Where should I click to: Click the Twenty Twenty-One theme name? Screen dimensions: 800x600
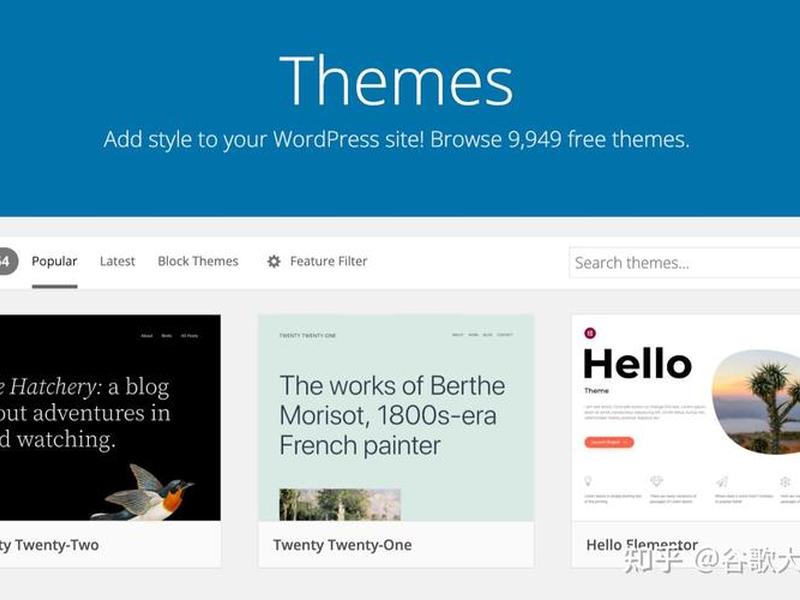click(342, 545)
